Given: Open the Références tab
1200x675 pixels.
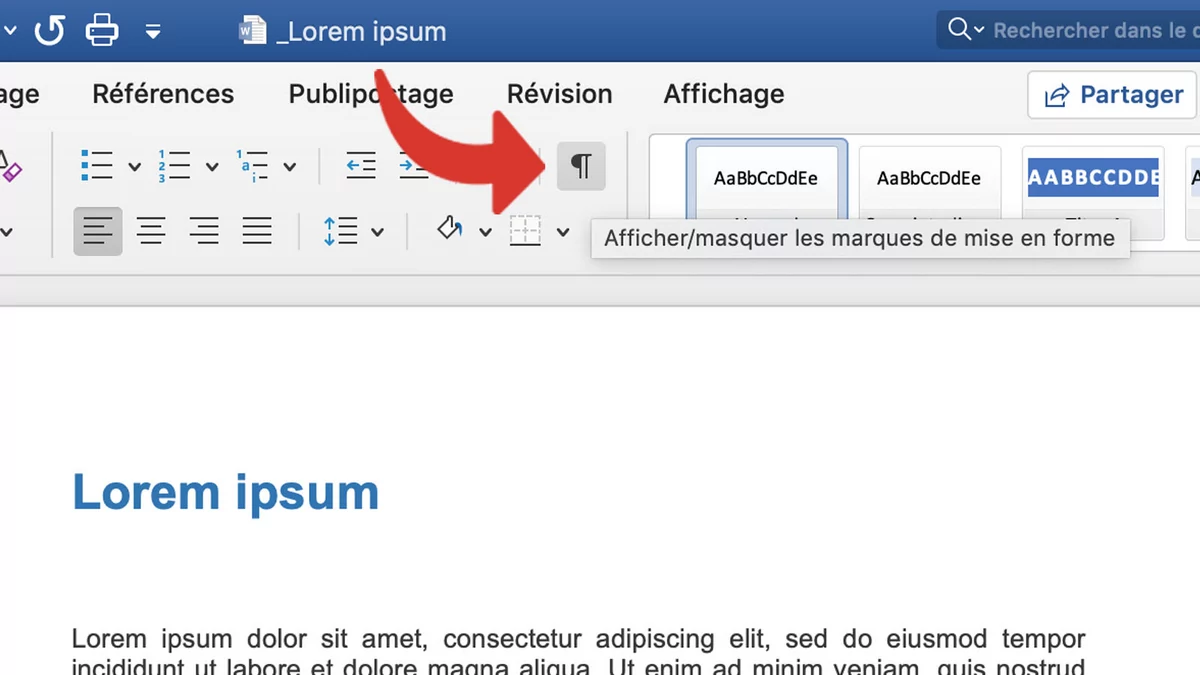Looking at the screenshot, I should click(163, 94).
